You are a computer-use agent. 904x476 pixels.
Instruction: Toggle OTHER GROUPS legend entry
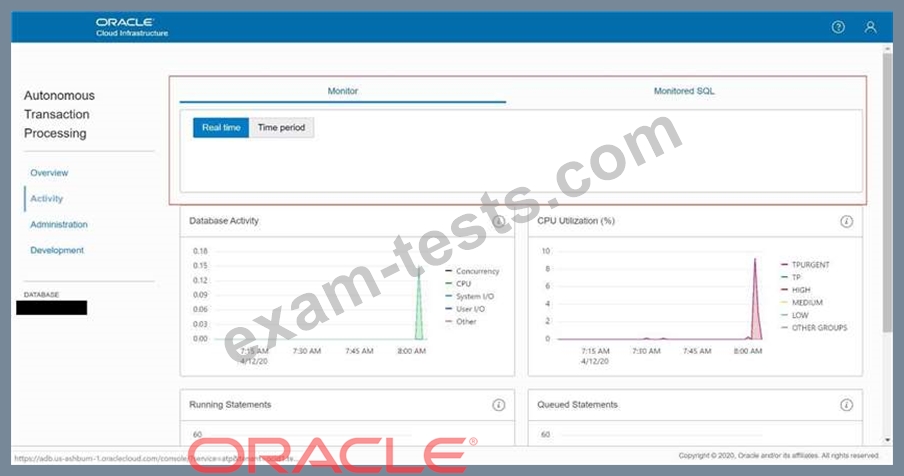(x=814, y=328)
